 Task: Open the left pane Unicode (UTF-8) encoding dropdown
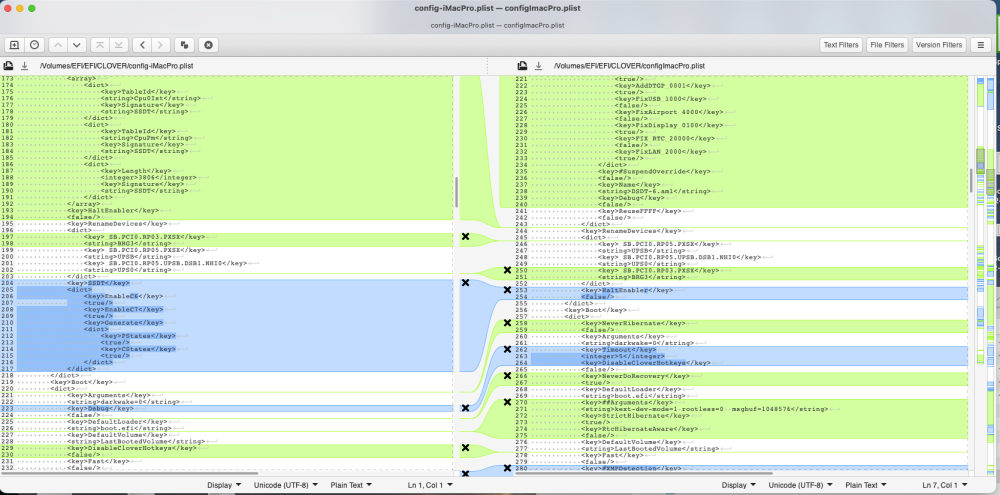tap(285, 485)
